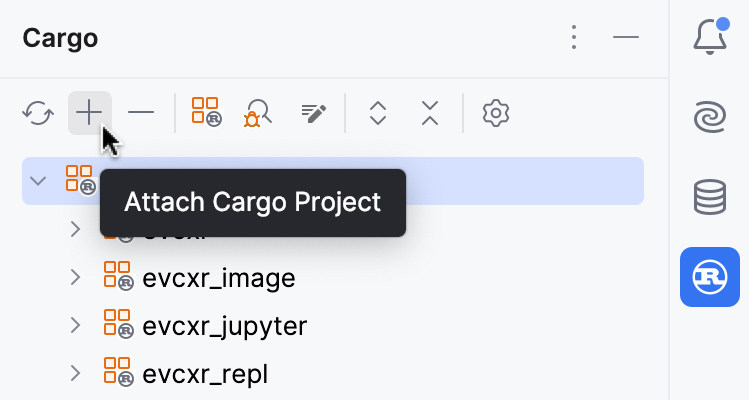Refresh Cargo projects with reload icon
The image size is (749, 400).
(38, 113)
